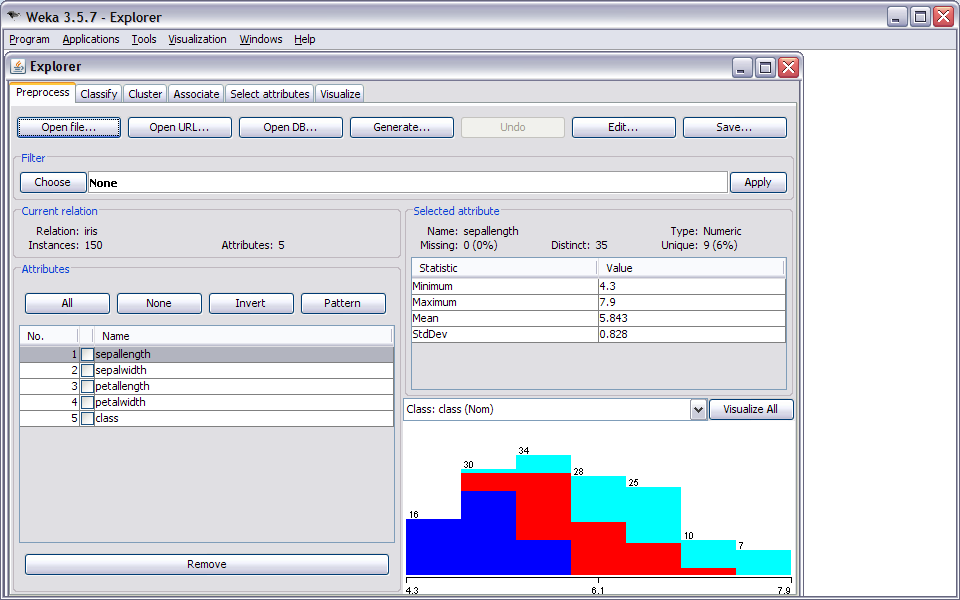This screenshot has width=960, height=600.
Task: Minimize the main Weka 3.5.7 window
Action: (x=896, y=17)
